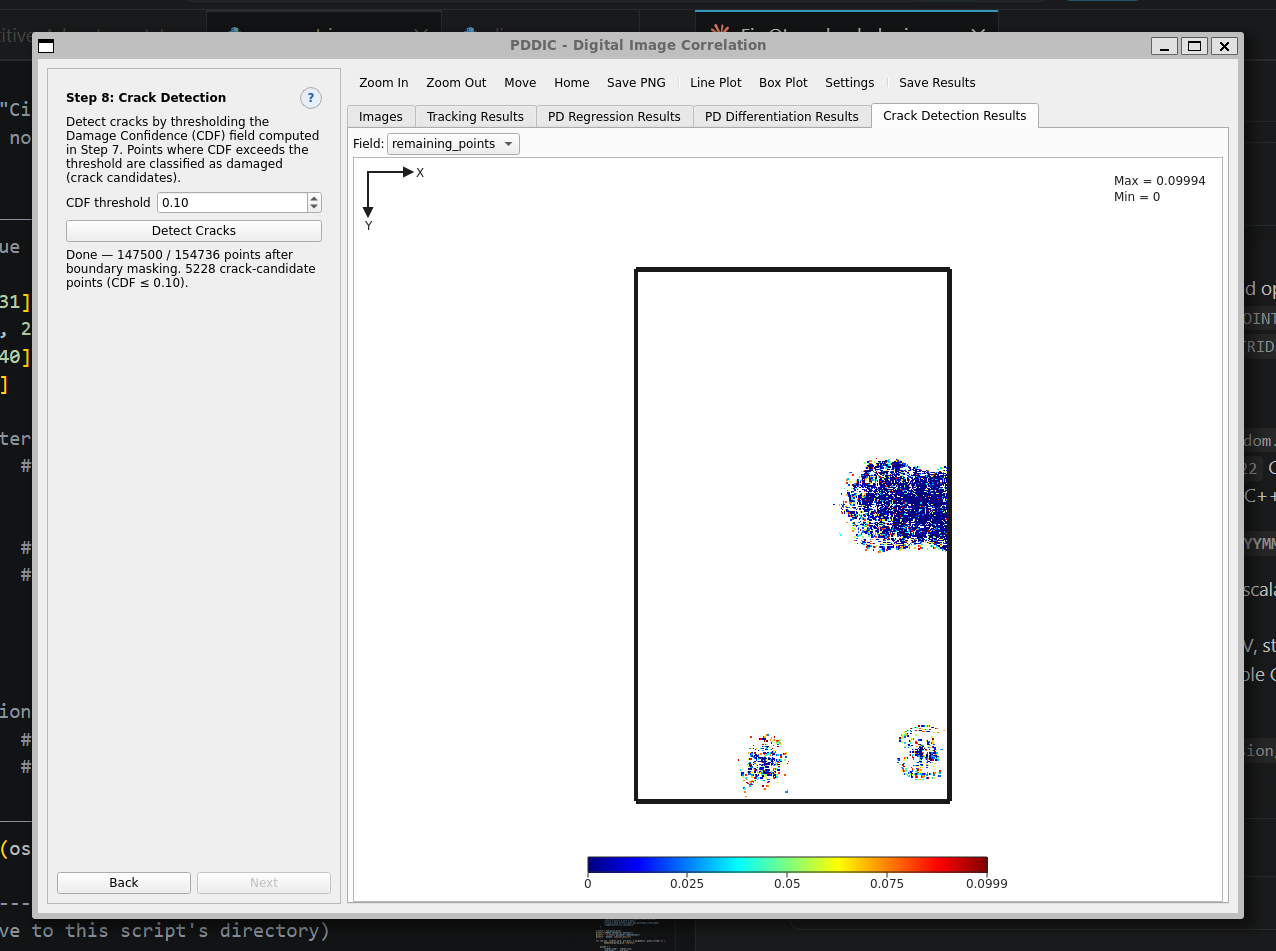The height and width of the screenshot is (951, 1276).
Task: Click Zoom Out in the toolbar
Action: tap(456, 83)
